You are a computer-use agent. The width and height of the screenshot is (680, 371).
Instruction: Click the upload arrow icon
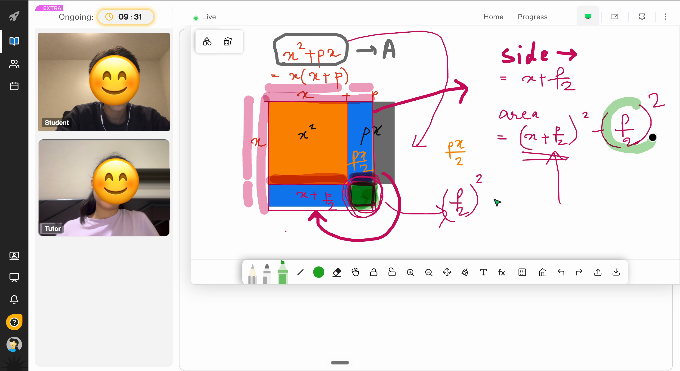[x=598, y=272]
